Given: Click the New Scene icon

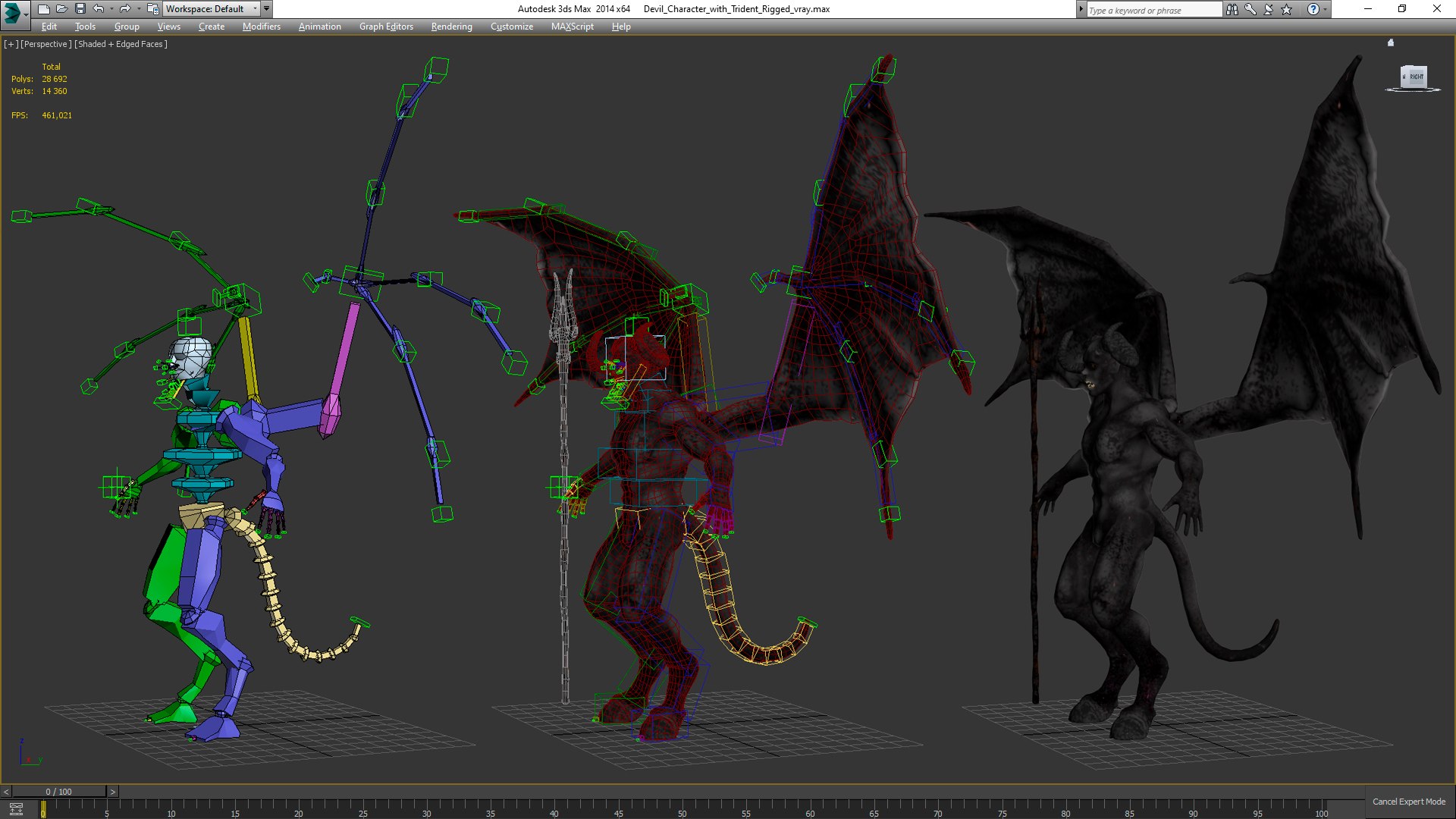Looking at the screenshot, I should 43,9.
